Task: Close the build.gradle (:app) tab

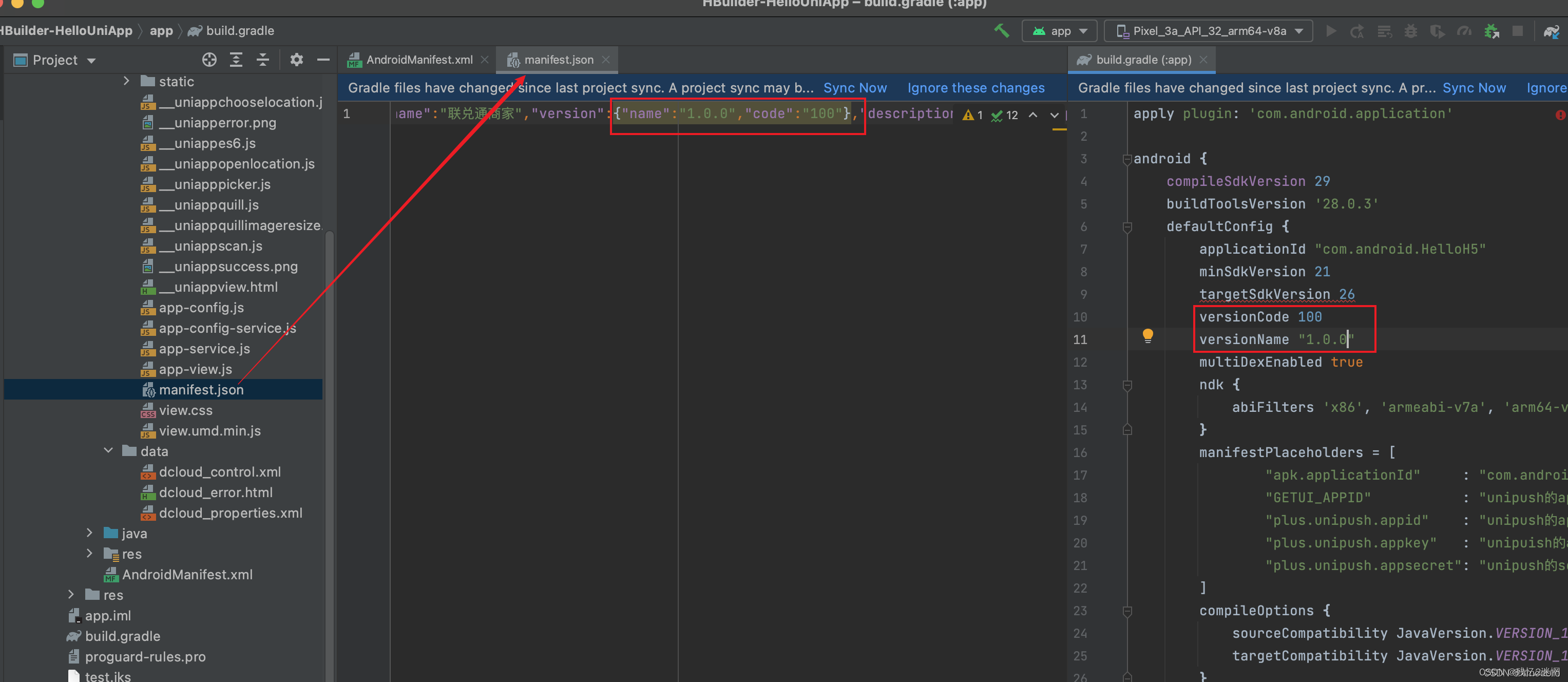Action: click(1203, 60)
